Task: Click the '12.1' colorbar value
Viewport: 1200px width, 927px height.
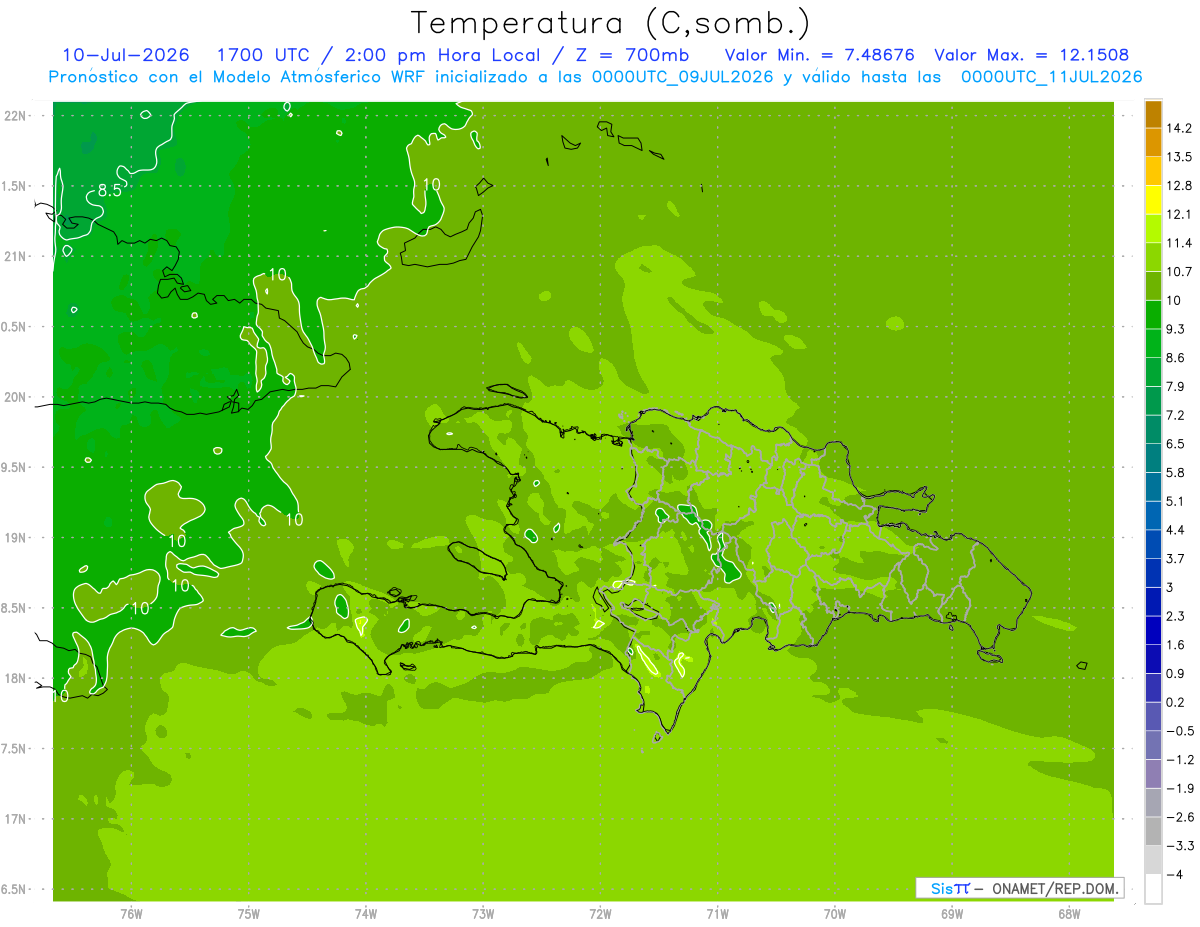Action: 1180,214
